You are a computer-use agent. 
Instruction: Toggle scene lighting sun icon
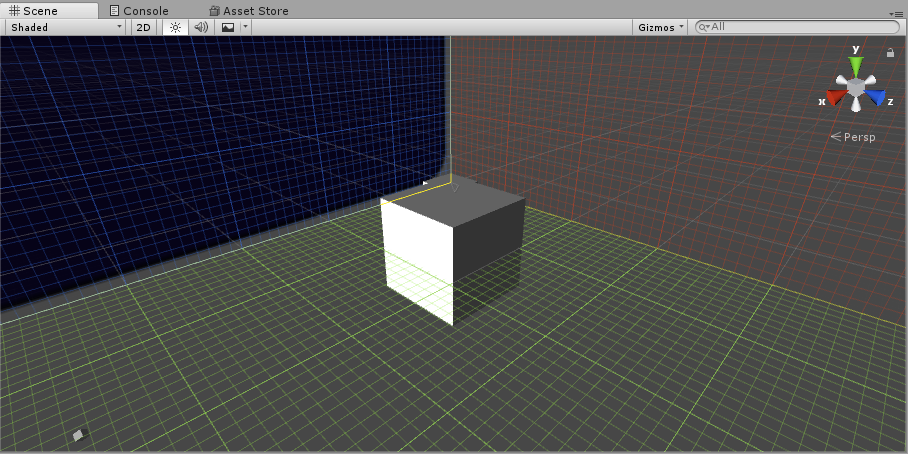click(x=175, y=27)
